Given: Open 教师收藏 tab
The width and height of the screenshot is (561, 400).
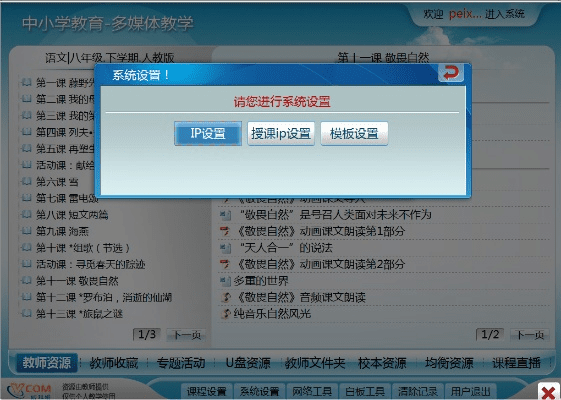Looking at the screenshot, I should [114, 363].
